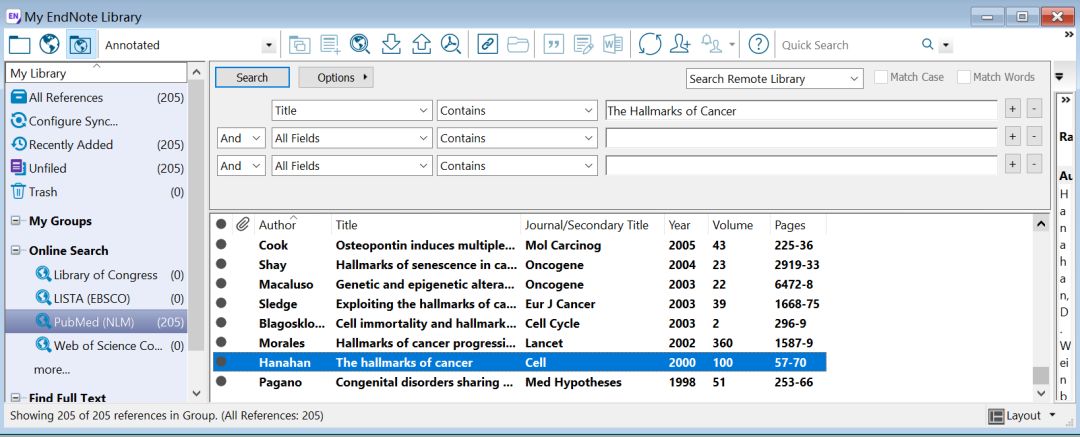Click the Activity Feed bell-person icon
This screenshot has height=437, width=1080.
click(x=712, y=45)
